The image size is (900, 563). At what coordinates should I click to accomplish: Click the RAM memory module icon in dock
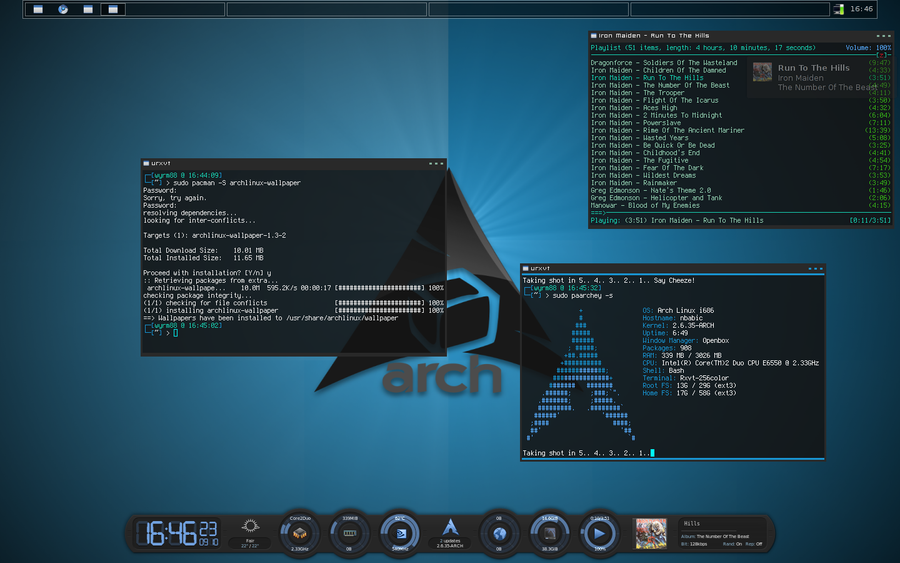click(x=350, y=534)
